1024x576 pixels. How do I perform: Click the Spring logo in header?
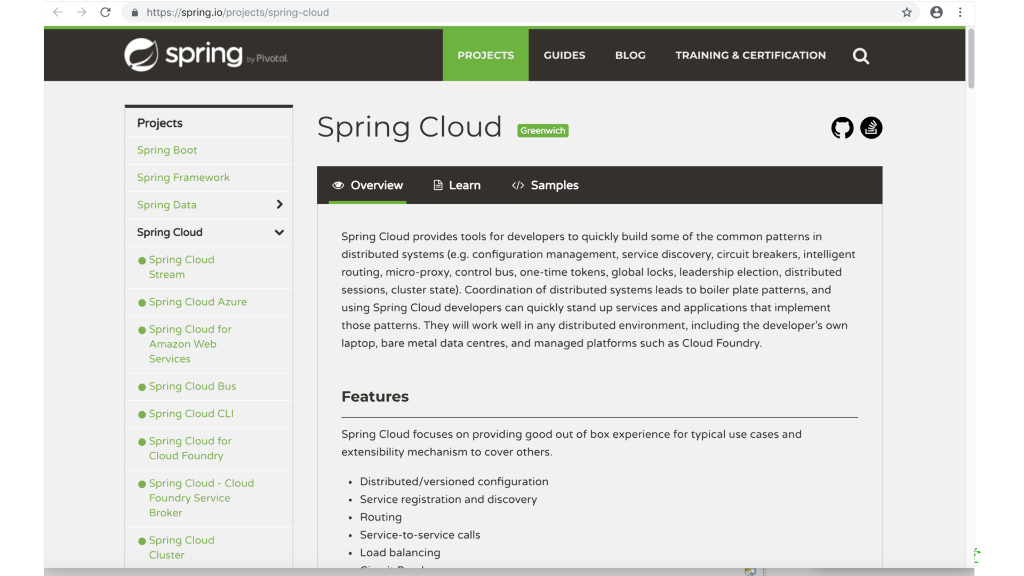205,55
